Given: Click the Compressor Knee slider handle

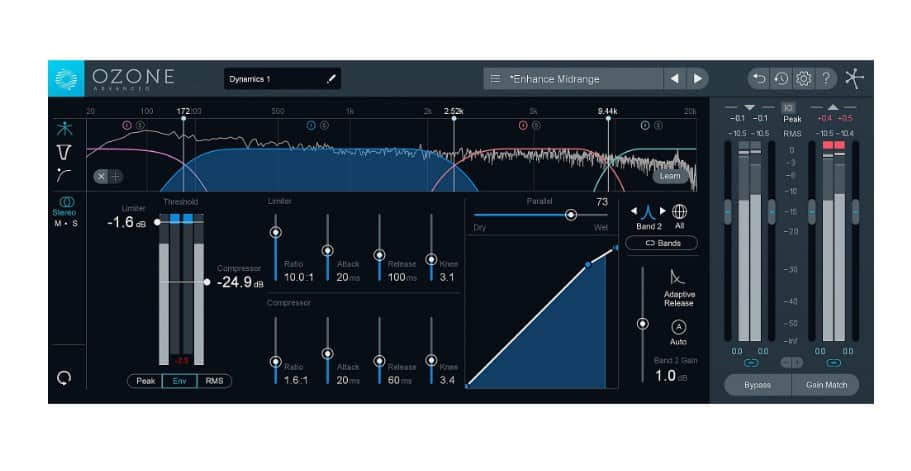Looking at the screenshot, I should pos(431,361).
